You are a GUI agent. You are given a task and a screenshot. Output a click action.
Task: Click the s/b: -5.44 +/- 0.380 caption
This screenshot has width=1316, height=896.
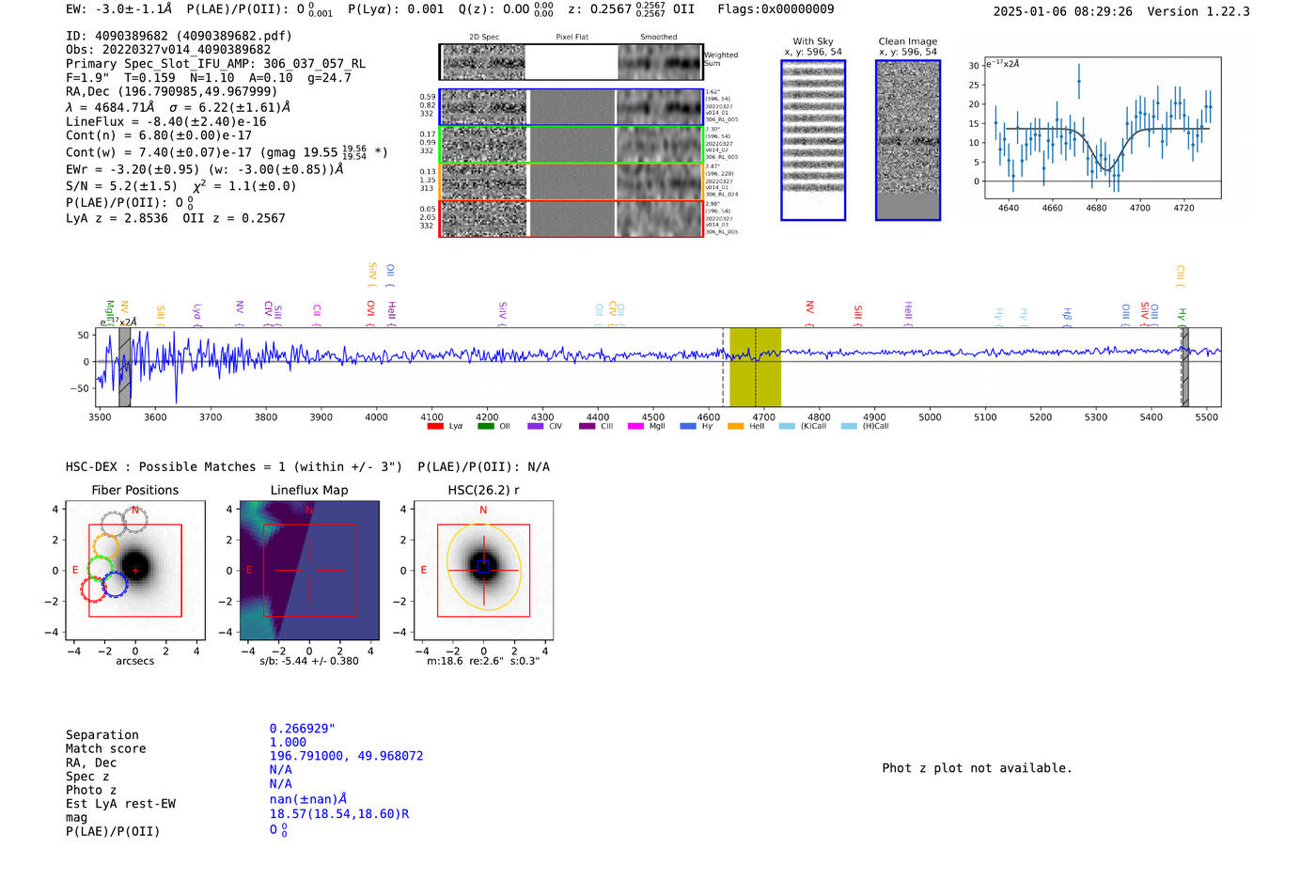tap(309, 661)
